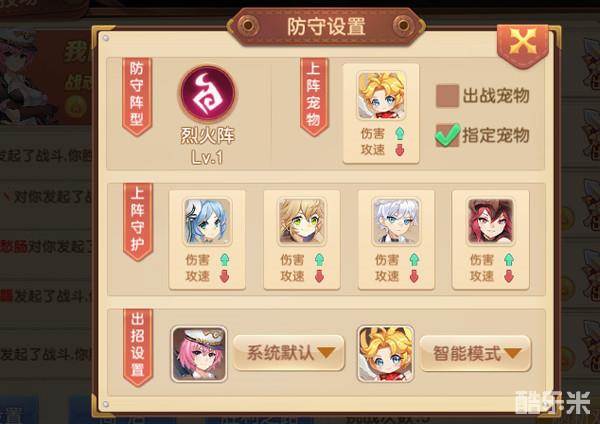Open the 智能模式 dropdown
This screenshot has height=424, width=600.
[x=475, y=353]
